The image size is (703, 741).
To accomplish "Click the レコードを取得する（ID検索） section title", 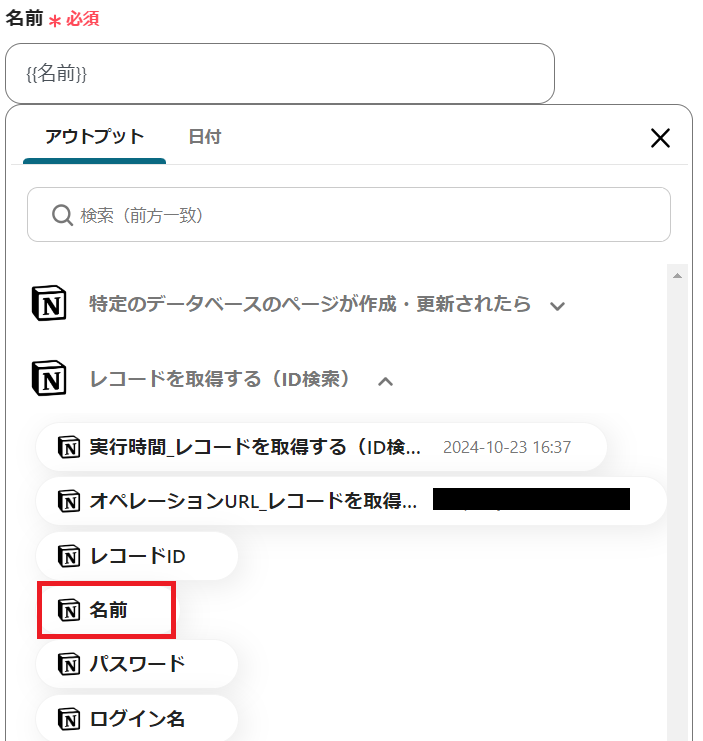I will click(220, 379).
